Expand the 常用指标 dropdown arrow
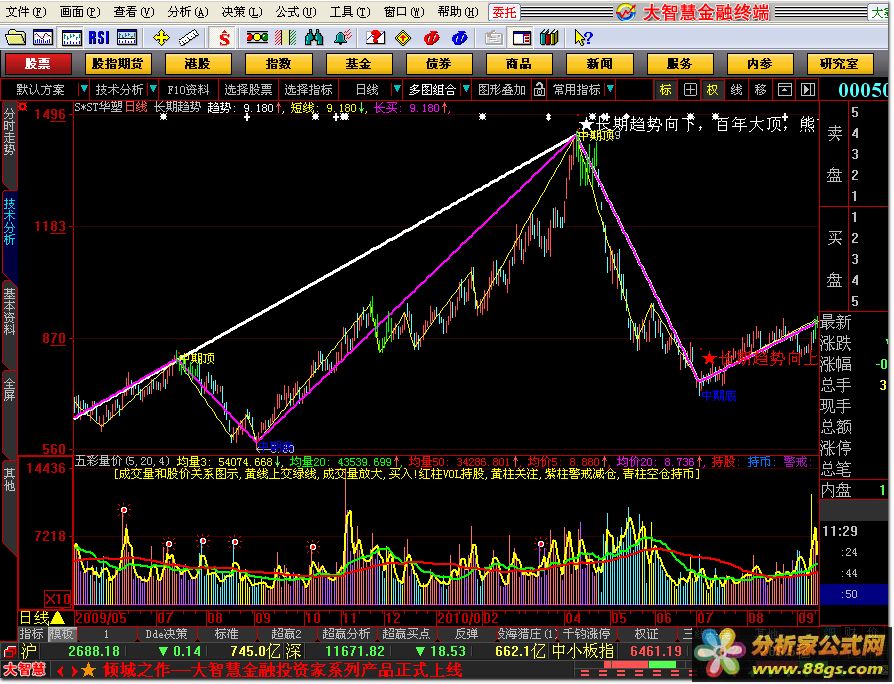This screenshot has height=684, width=894. (x=610, y=89)
